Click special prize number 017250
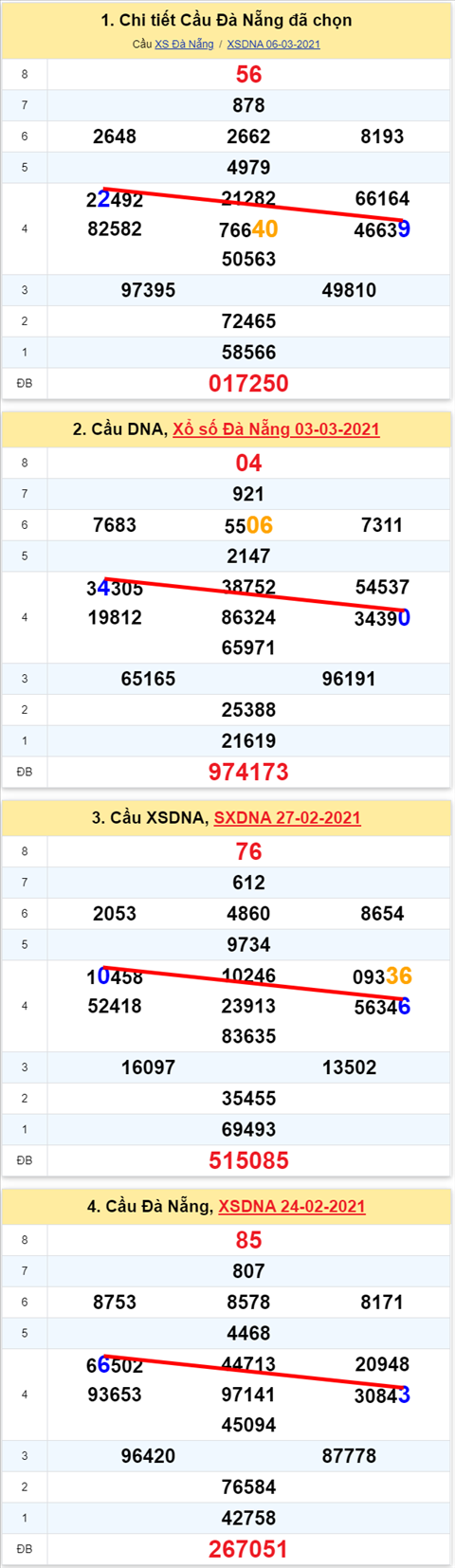Viewport: 455px width, 1568px height. (x=248, y=384)
